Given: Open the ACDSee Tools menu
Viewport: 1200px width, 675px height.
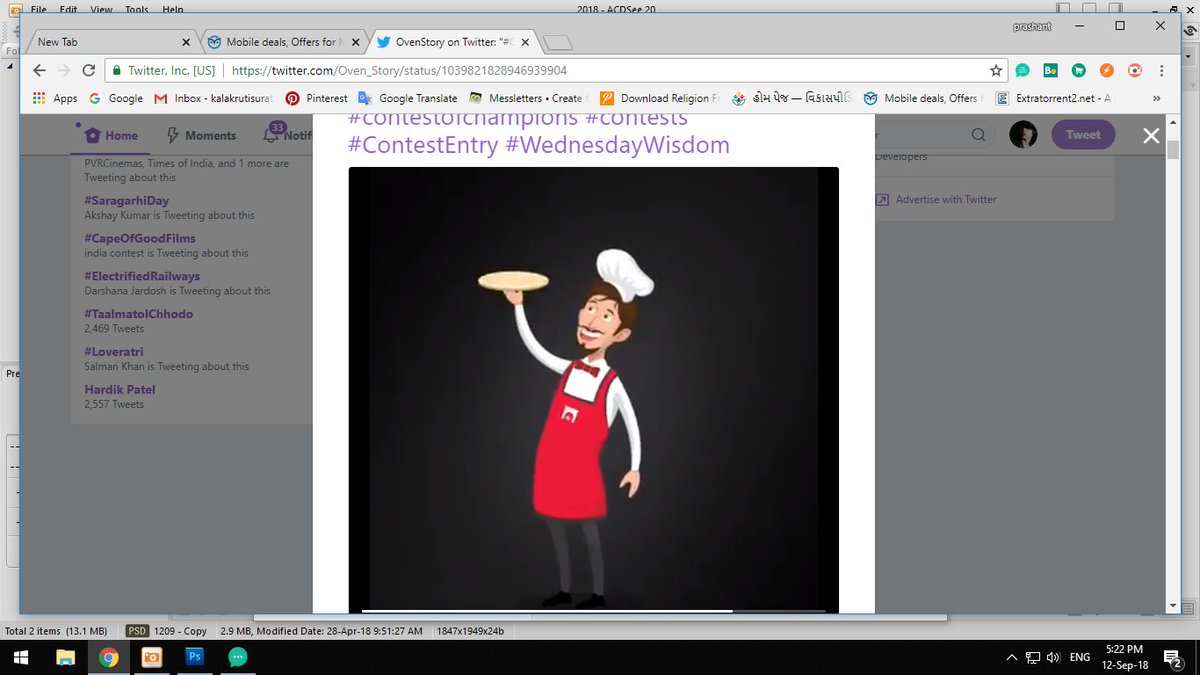Looking at the screenshot, I should (x=137, y=9).
